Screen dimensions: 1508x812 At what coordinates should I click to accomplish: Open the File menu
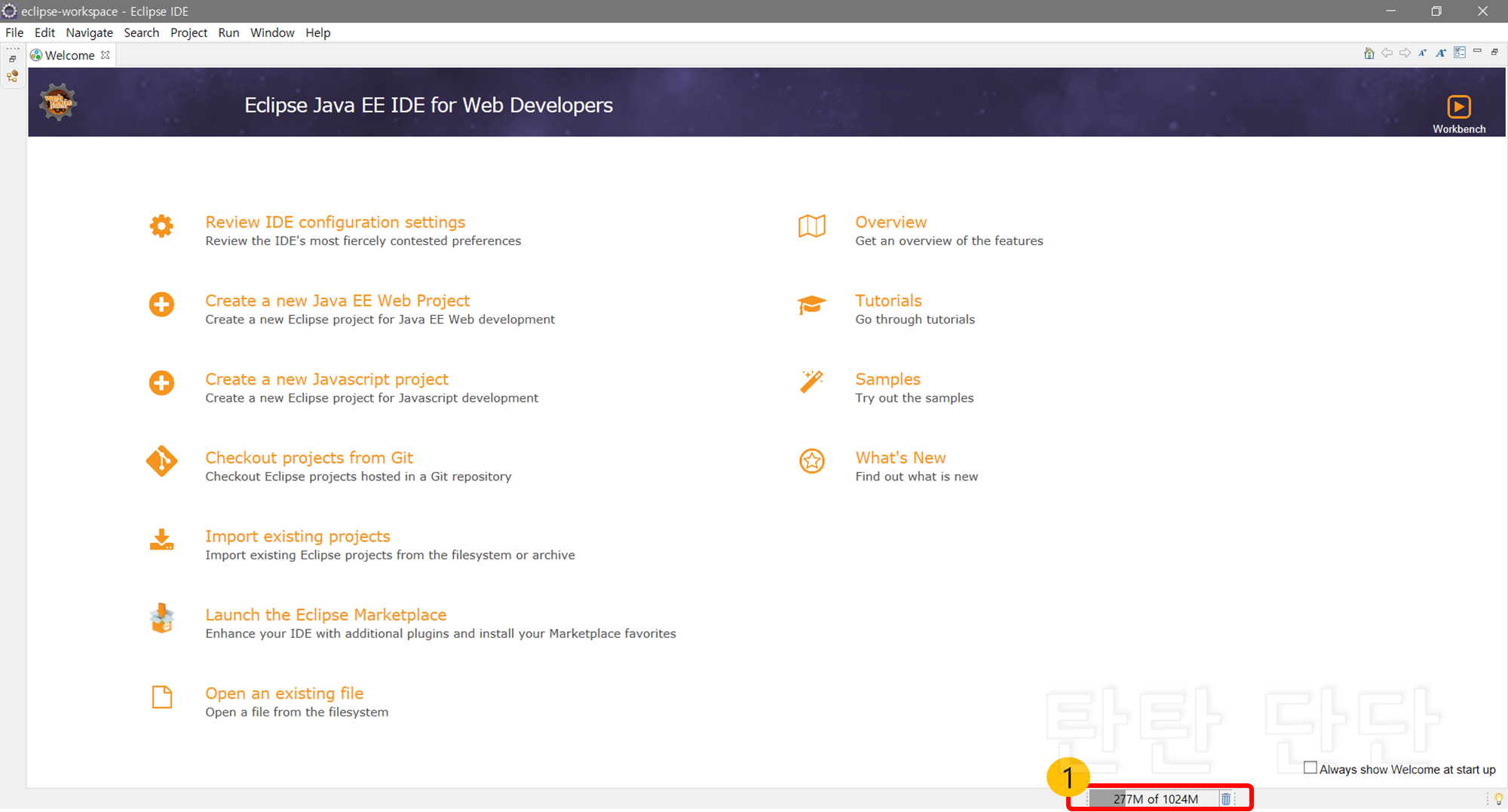tap(14, 32)
